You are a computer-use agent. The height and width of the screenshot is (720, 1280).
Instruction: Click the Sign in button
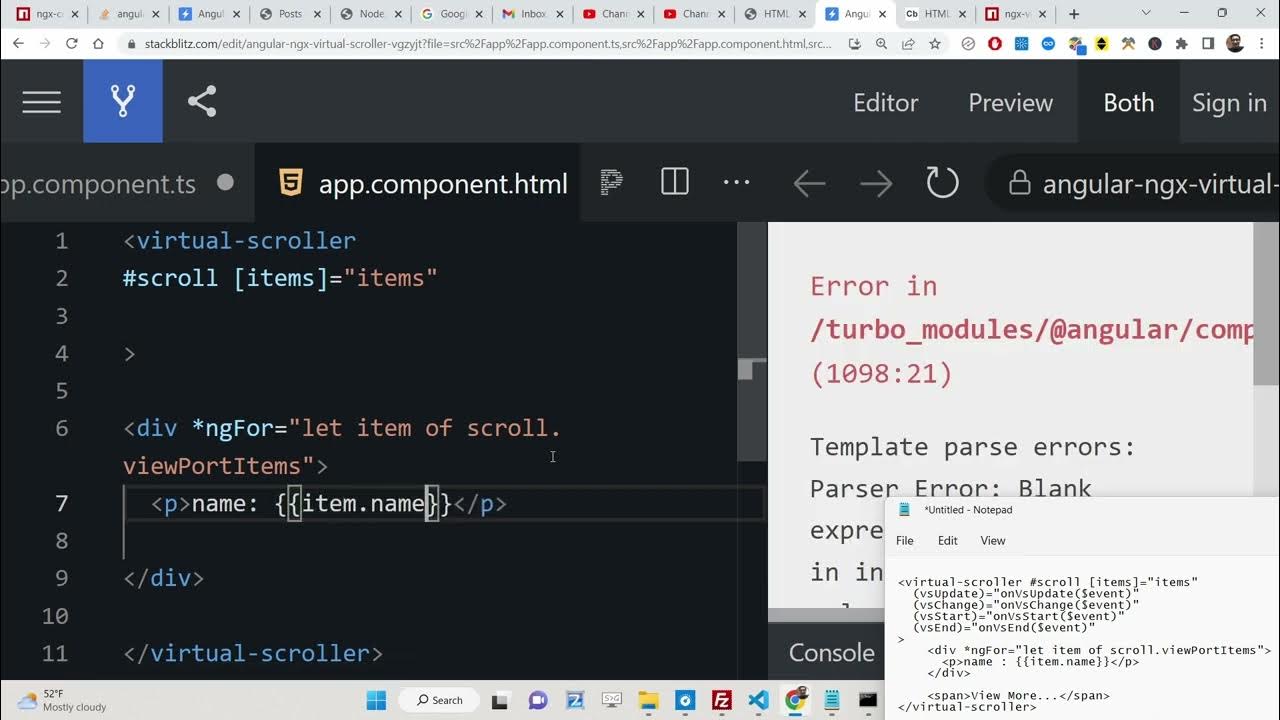[x=1229, y=103]
